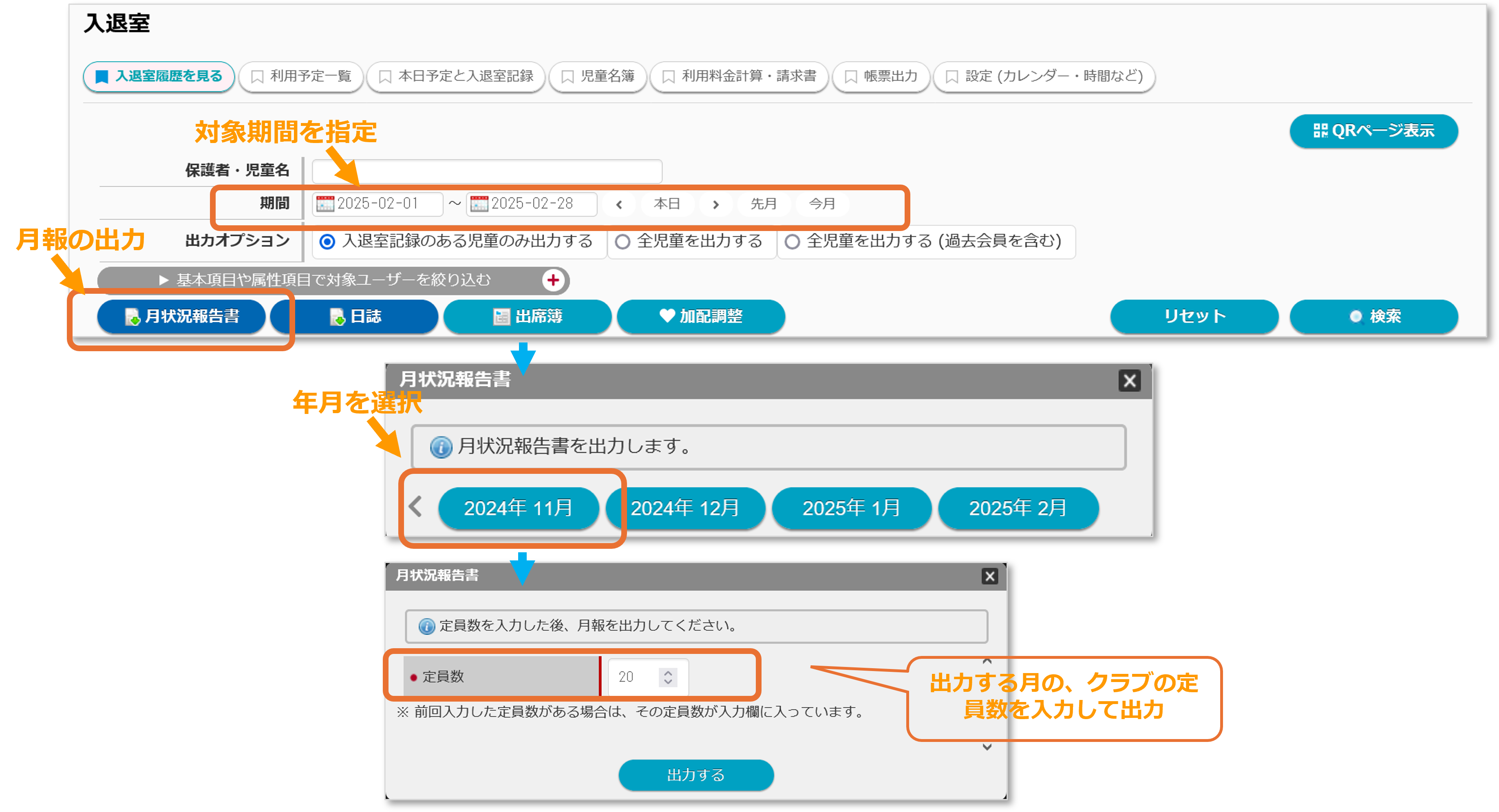Click the end date field 2025-02-28
1499x812 pixels.
tap(532, 204)
